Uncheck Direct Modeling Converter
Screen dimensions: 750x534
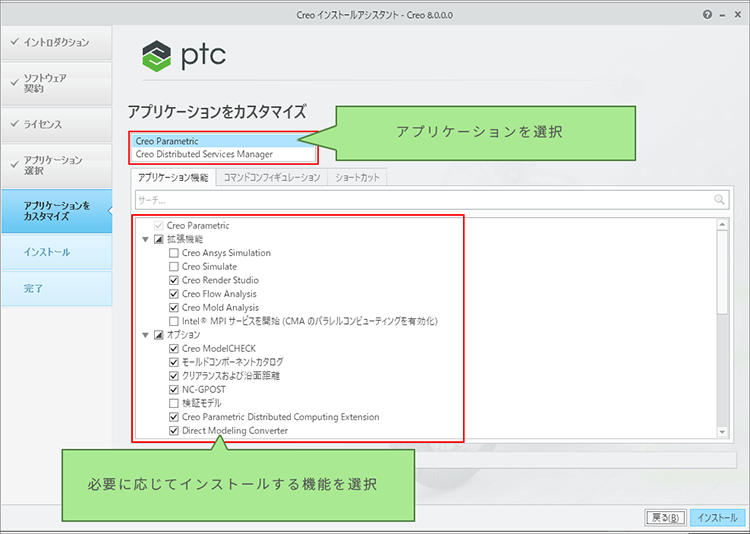coord(174,431)
